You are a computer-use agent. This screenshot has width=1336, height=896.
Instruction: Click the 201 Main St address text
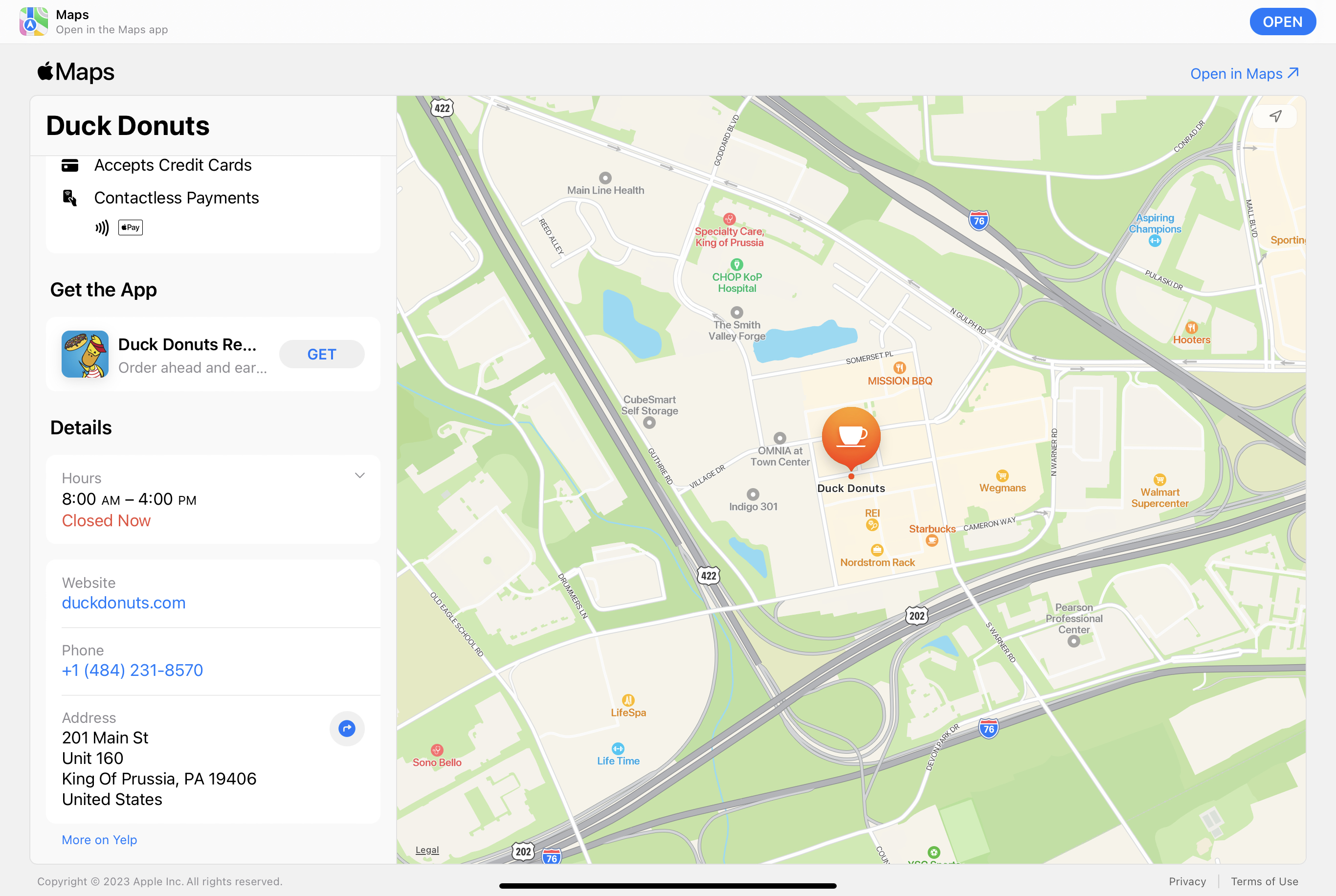tap(105, 738)
